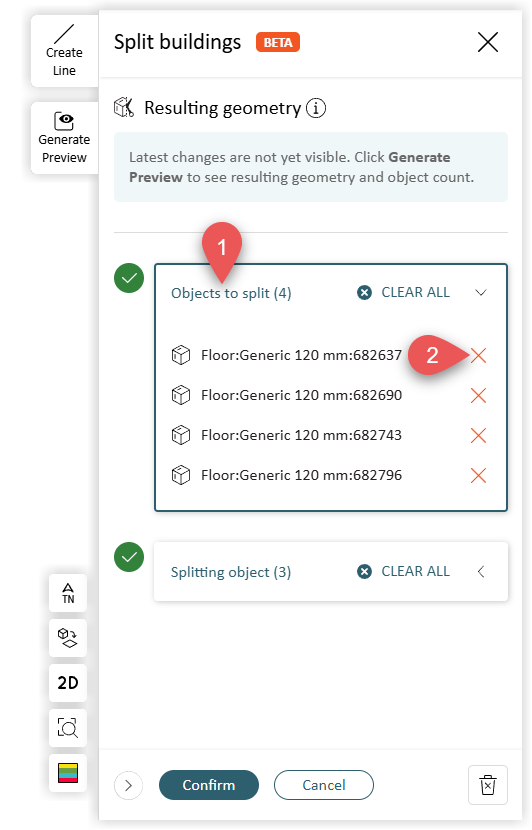Click the zoom to extents icon
The image size is (532, 830).
[x=68, y=728]
